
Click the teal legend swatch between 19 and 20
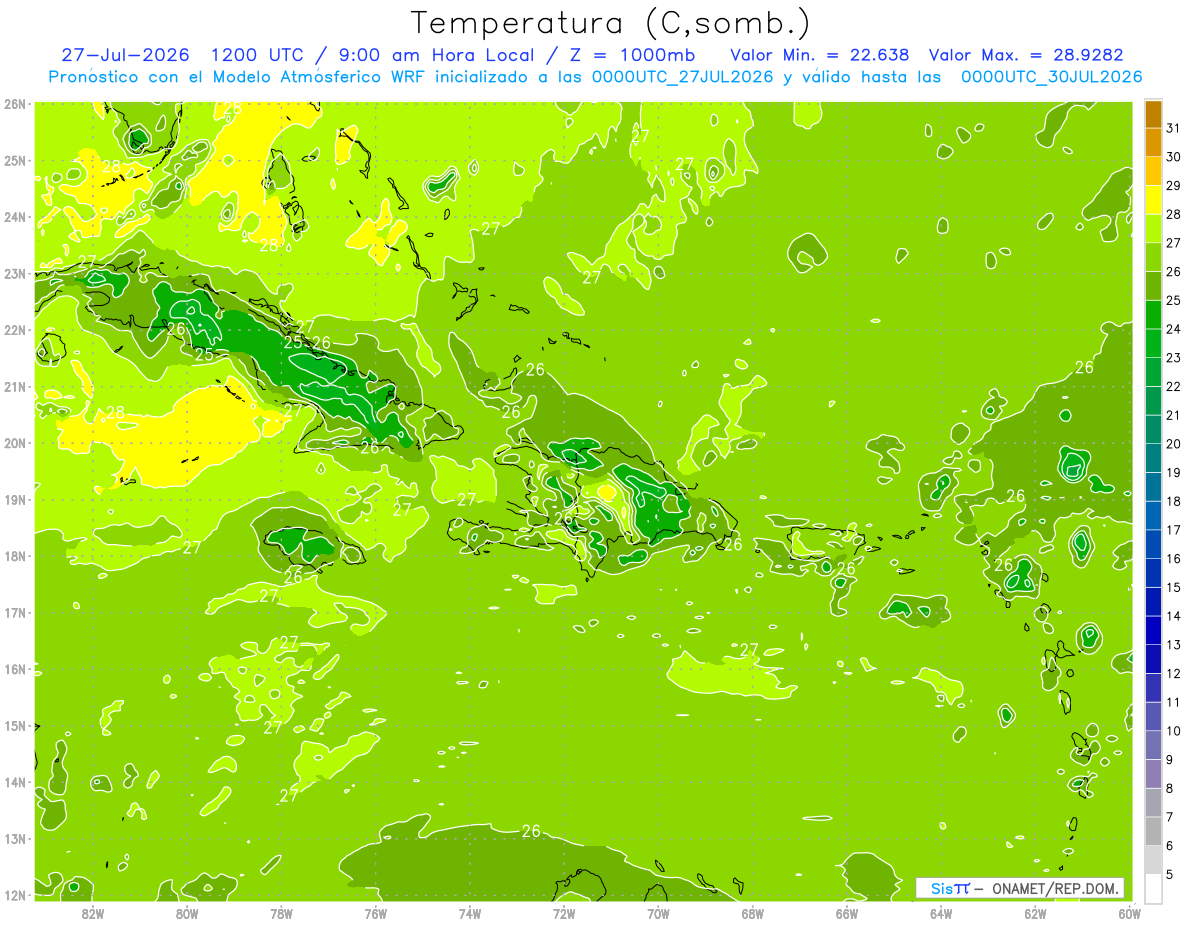click(1153, 459)
